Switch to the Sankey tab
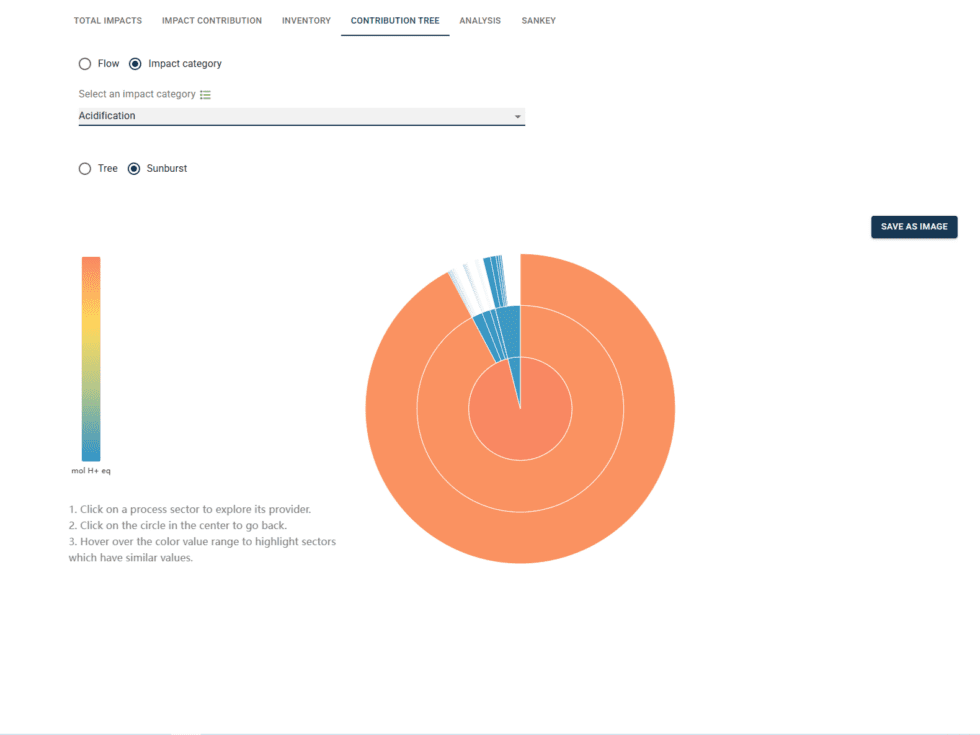980x735 pixels. 539,21
